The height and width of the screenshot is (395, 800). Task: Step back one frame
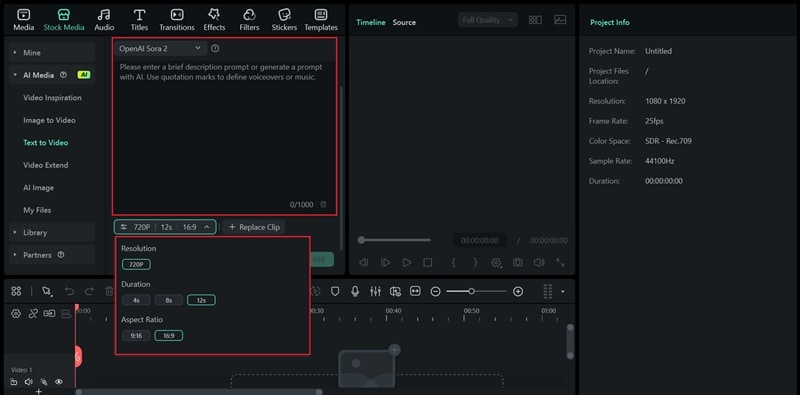tap(363, 262)
